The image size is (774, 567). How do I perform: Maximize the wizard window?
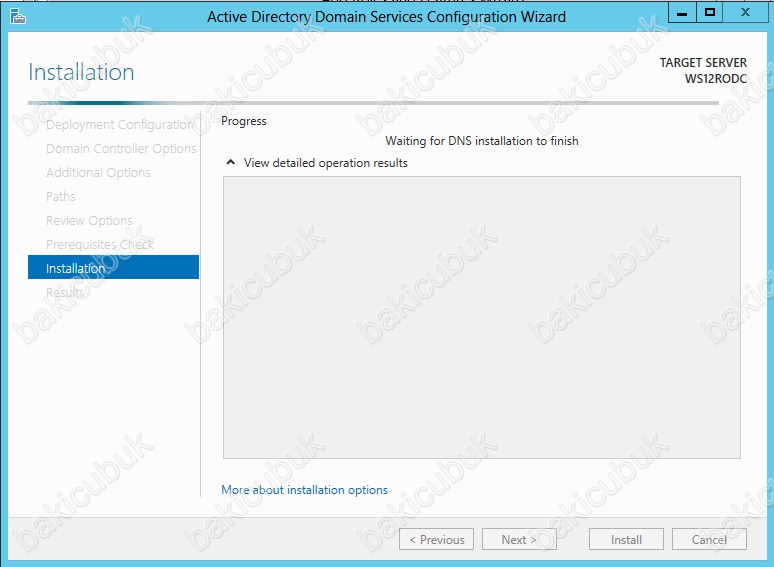point(709,12)
